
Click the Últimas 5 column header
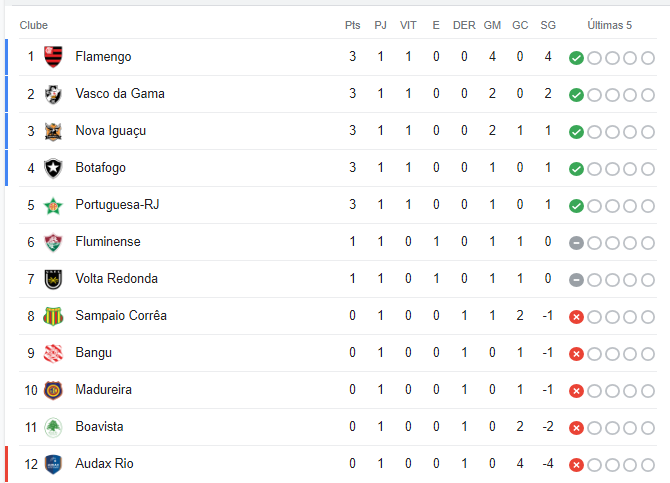(610, 25)
